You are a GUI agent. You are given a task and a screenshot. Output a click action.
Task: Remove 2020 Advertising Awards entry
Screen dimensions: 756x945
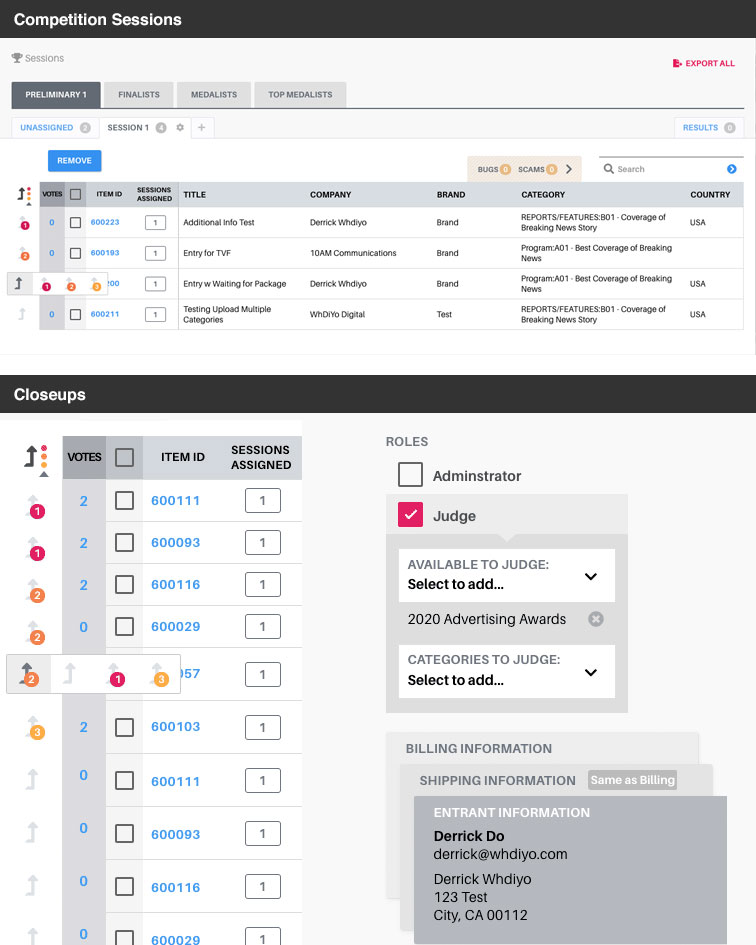(596, 619)
